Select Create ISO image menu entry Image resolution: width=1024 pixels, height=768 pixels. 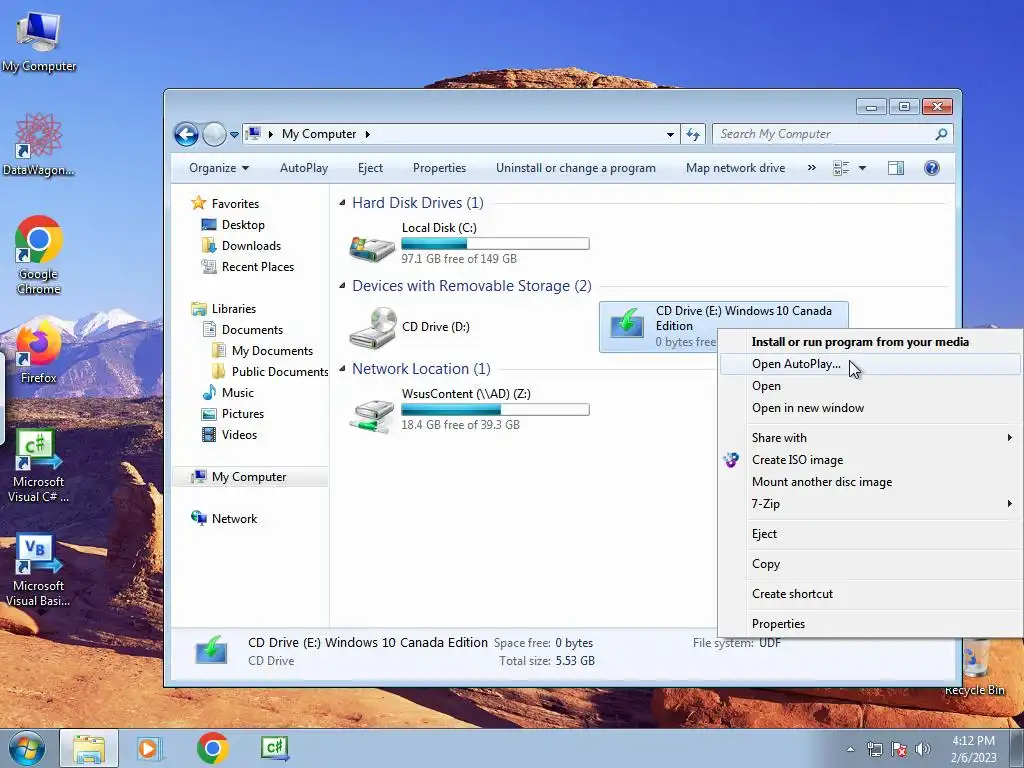pos(871,460)
